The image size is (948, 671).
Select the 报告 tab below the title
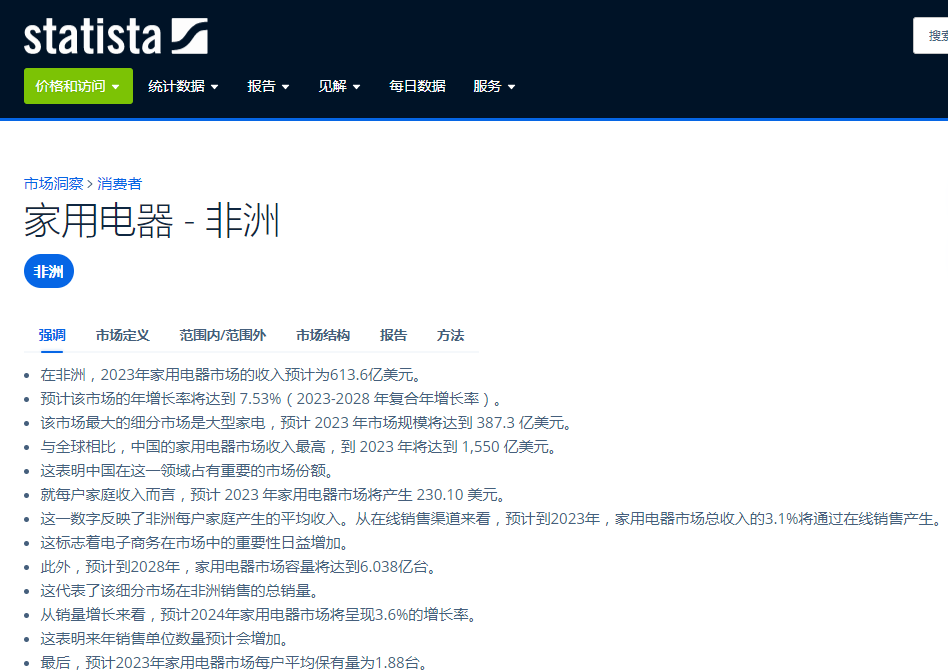click(394, 336)
